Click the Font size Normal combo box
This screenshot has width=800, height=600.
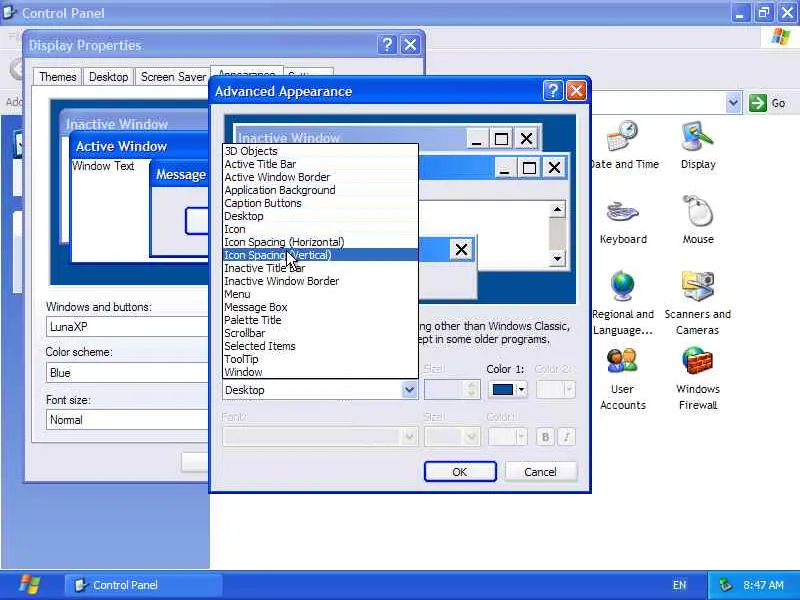127,419
